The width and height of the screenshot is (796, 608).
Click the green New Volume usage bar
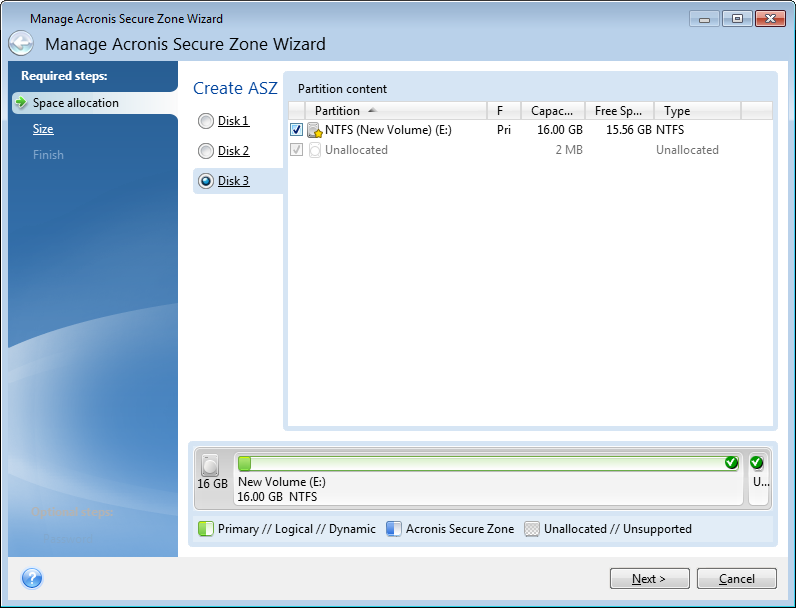click(x=480, y=463)
